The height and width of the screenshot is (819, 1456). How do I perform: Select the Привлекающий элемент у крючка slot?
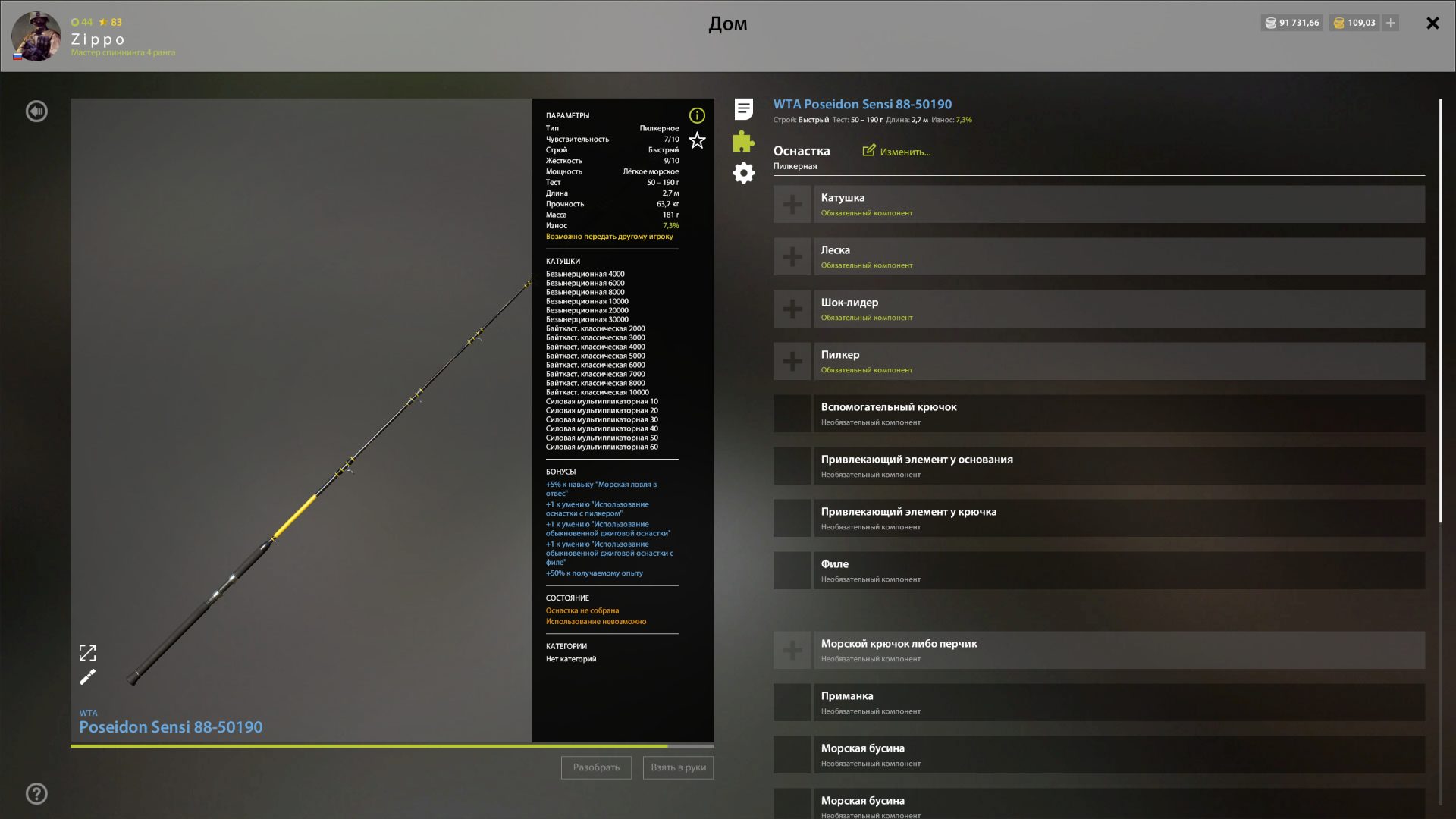pyautogui.click(x=1099, y=518)
